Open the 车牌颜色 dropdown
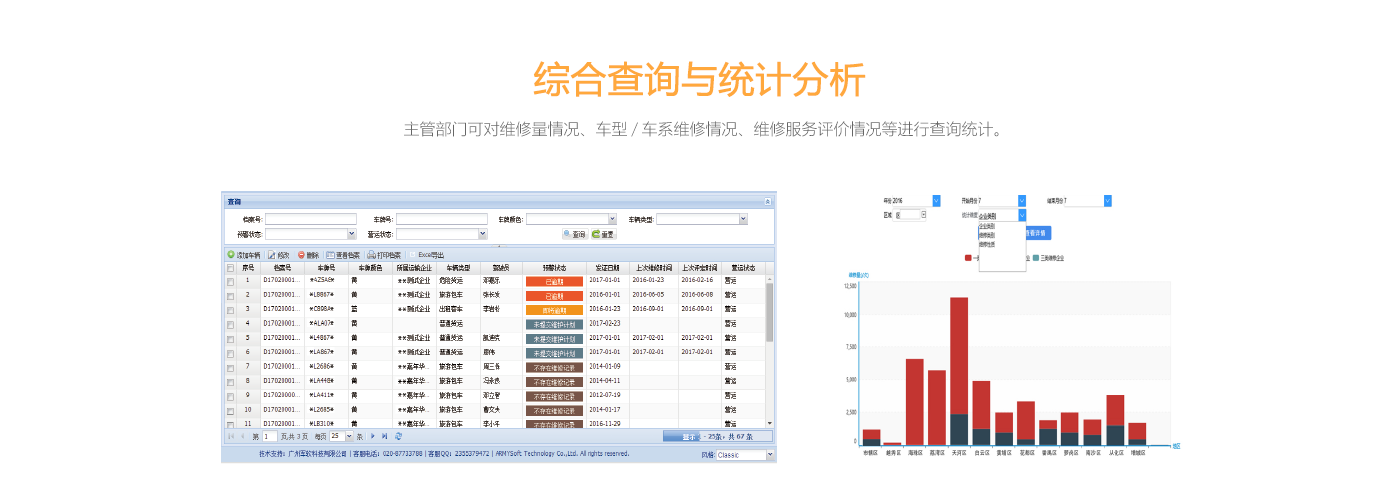Viewport: 1400px width, 496px height. coord(612,219)
